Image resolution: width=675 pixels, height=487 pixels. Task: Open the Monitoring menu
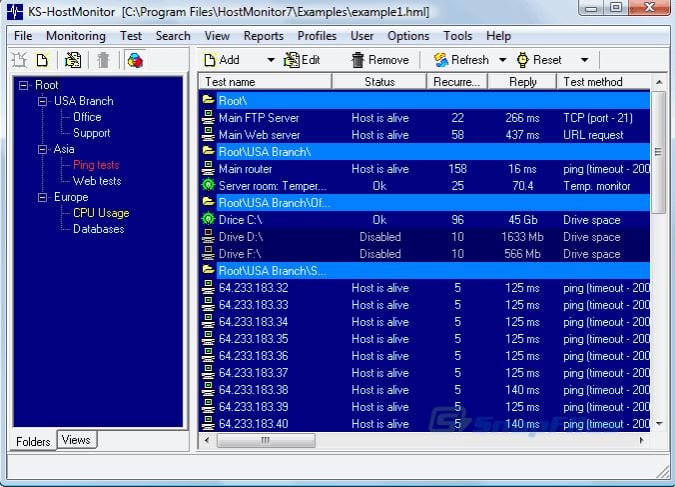[x=76, y=36]
